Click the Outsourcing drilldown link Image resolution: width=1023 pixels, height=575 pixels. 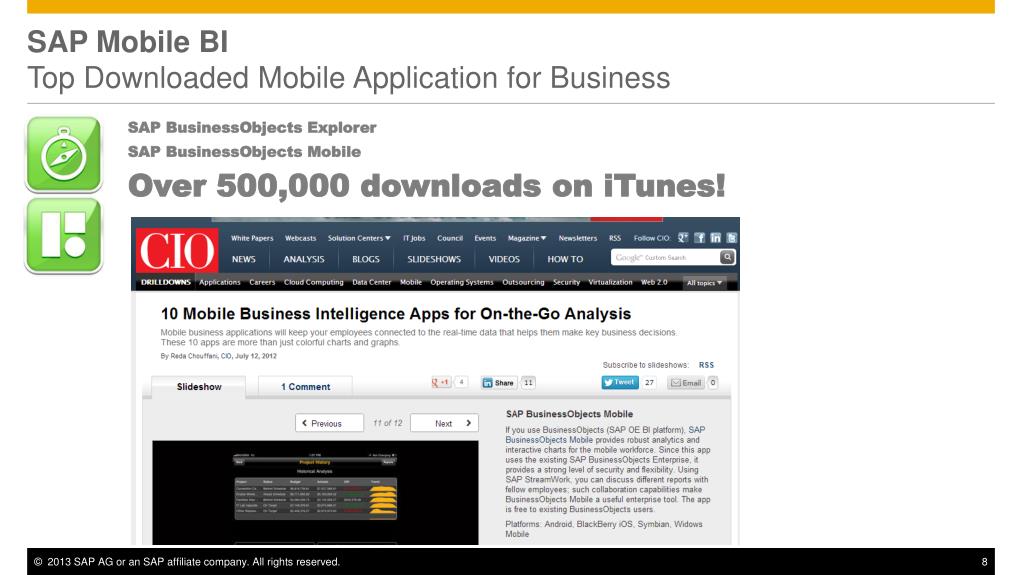pos(523,283)
